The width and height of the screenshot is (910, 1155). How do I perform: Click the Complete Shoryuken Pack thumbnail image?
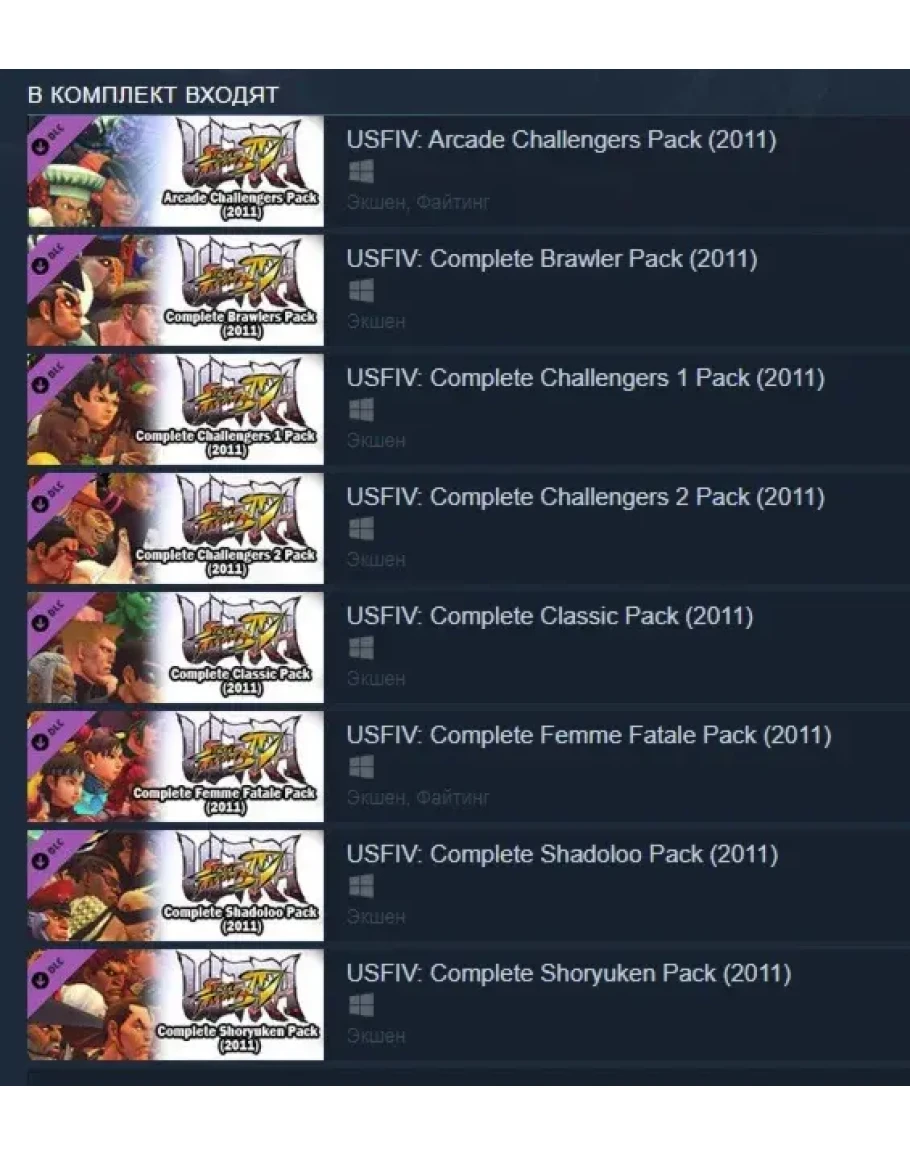tap(175, 1005)
